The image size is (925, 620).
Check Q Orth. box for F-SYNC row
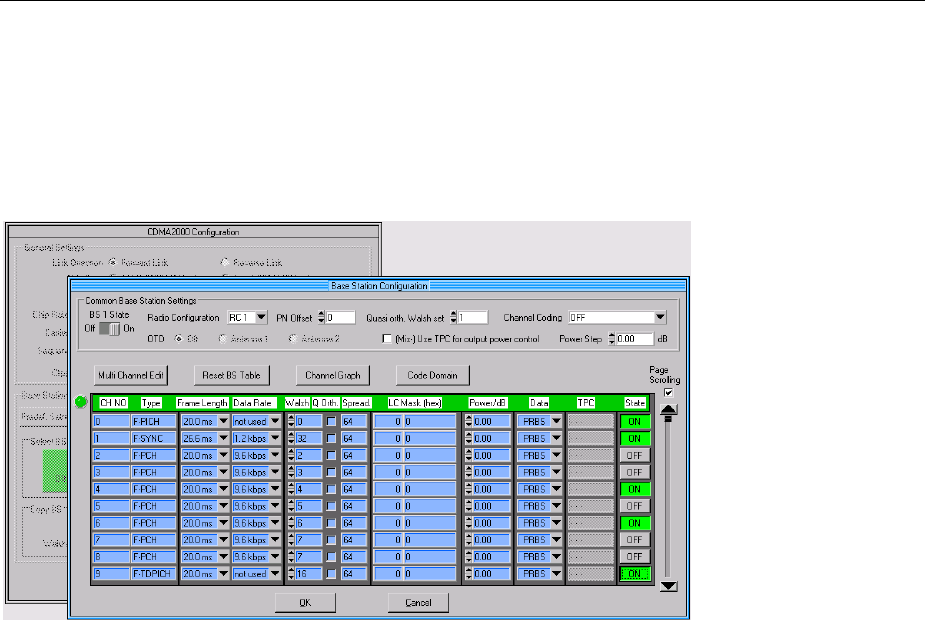coord(331,438)
